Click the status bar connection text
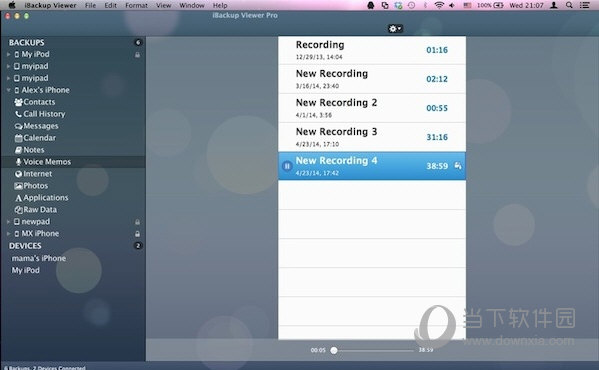This screenshot has width=599, height=370. coord(45,368)
